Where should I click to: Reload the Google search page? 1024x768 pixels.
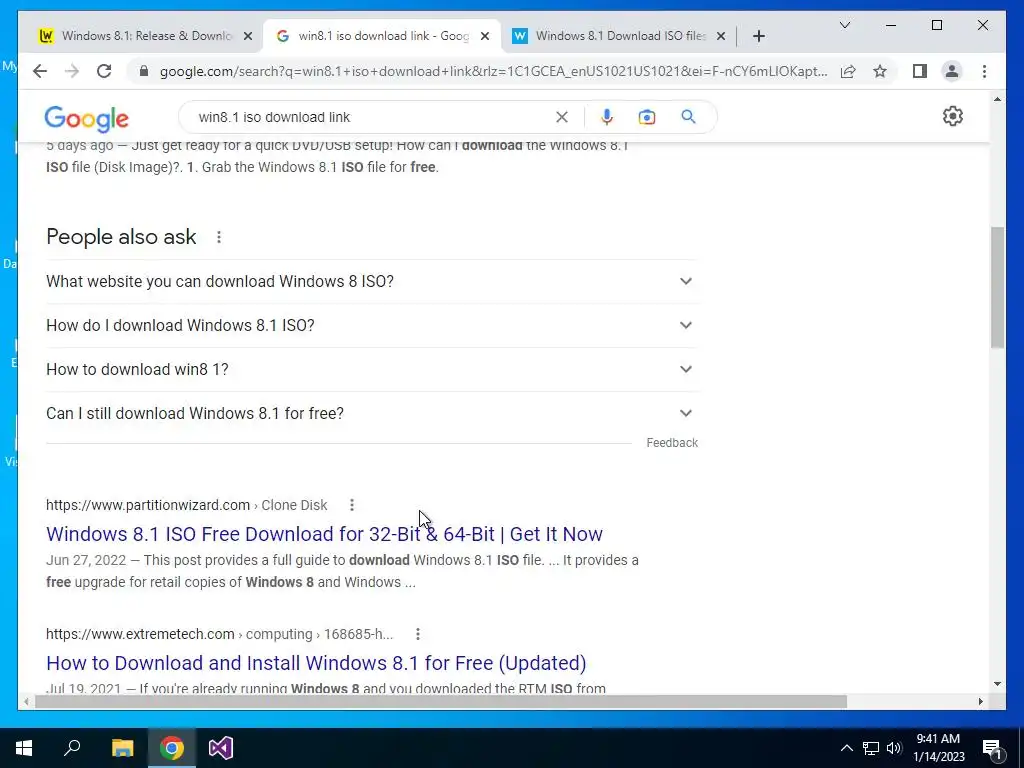click(x=104, y=71)
